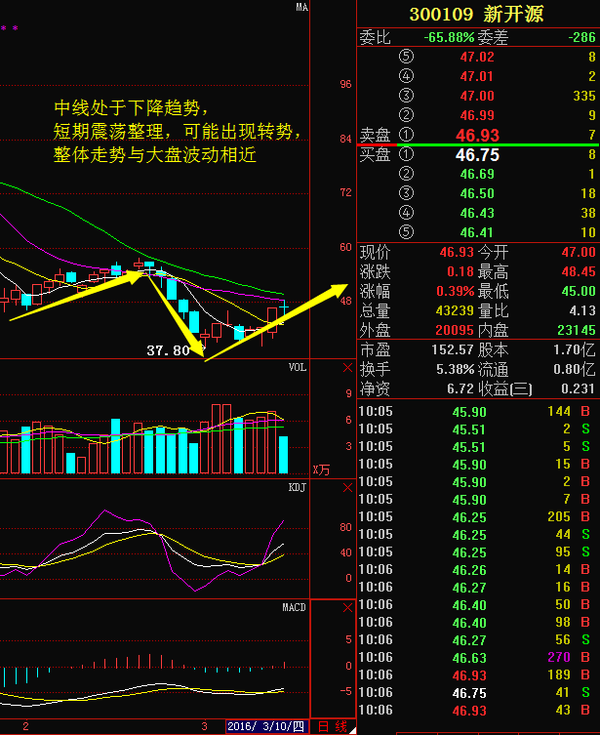Image resolution: width=600 pixels, height=735 pixels.
Task: Click the purple 270 B trade row
Action: (x=478, y=658)
